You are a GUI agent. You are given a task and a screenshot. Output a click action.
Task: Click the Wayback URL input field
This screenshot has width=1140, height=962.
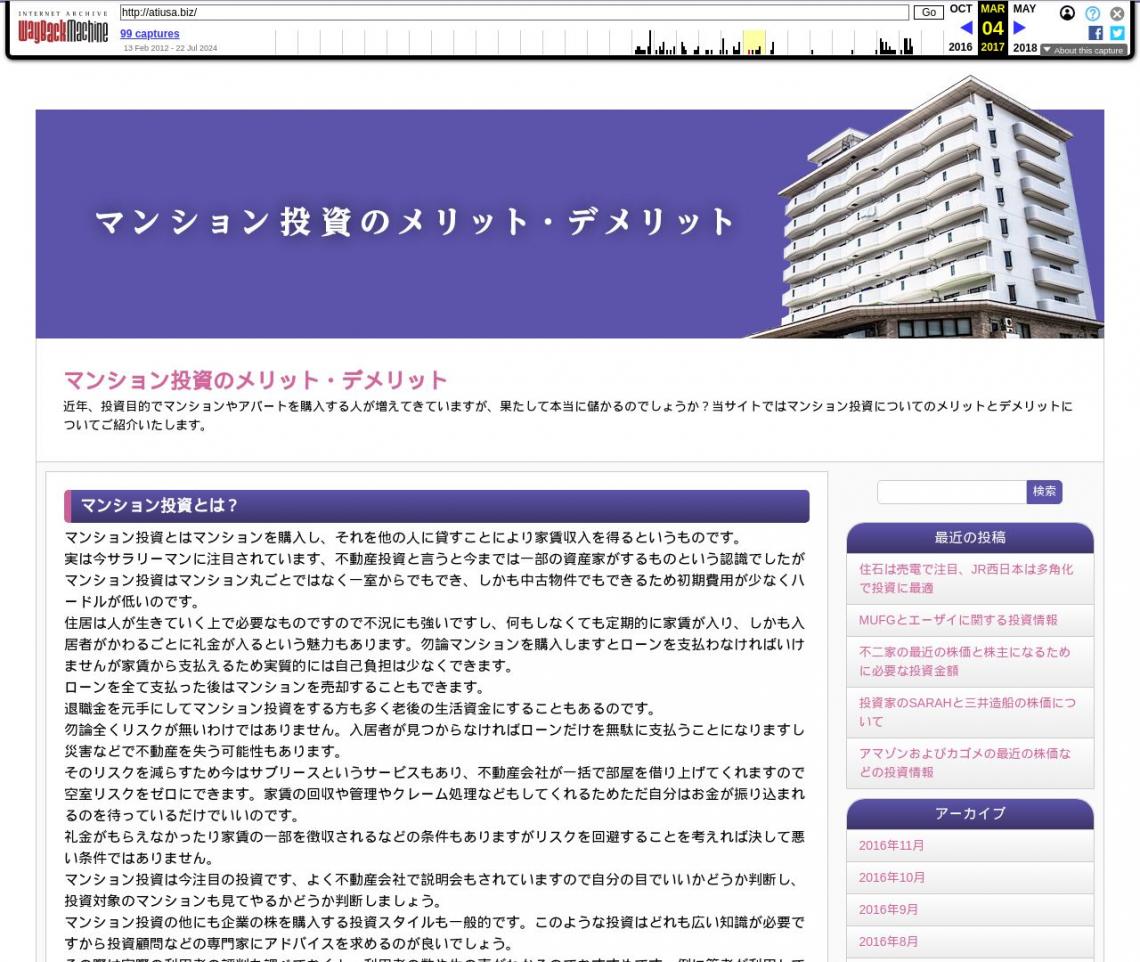tap(514, 12)
